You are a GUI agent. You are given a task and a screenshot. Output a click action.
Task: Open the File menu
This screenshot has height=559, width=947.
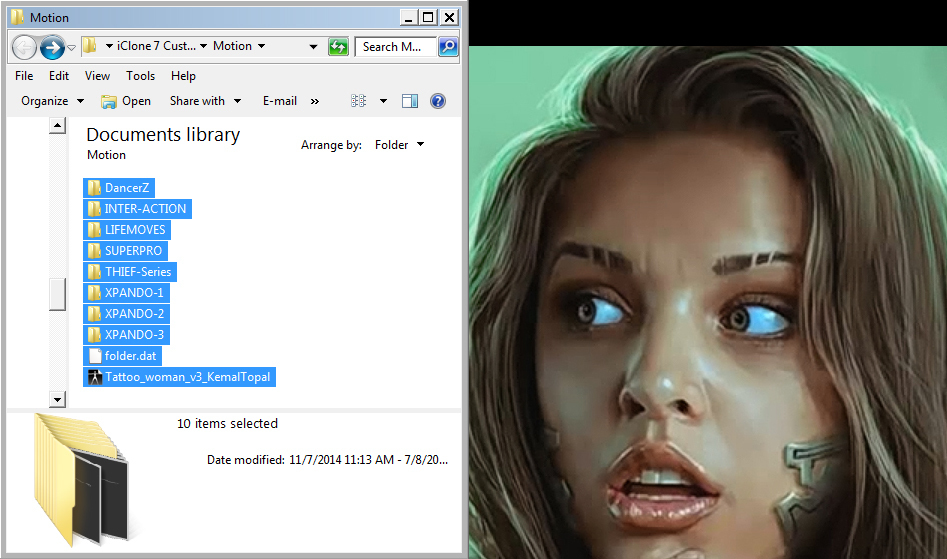[x=24, y=75]
